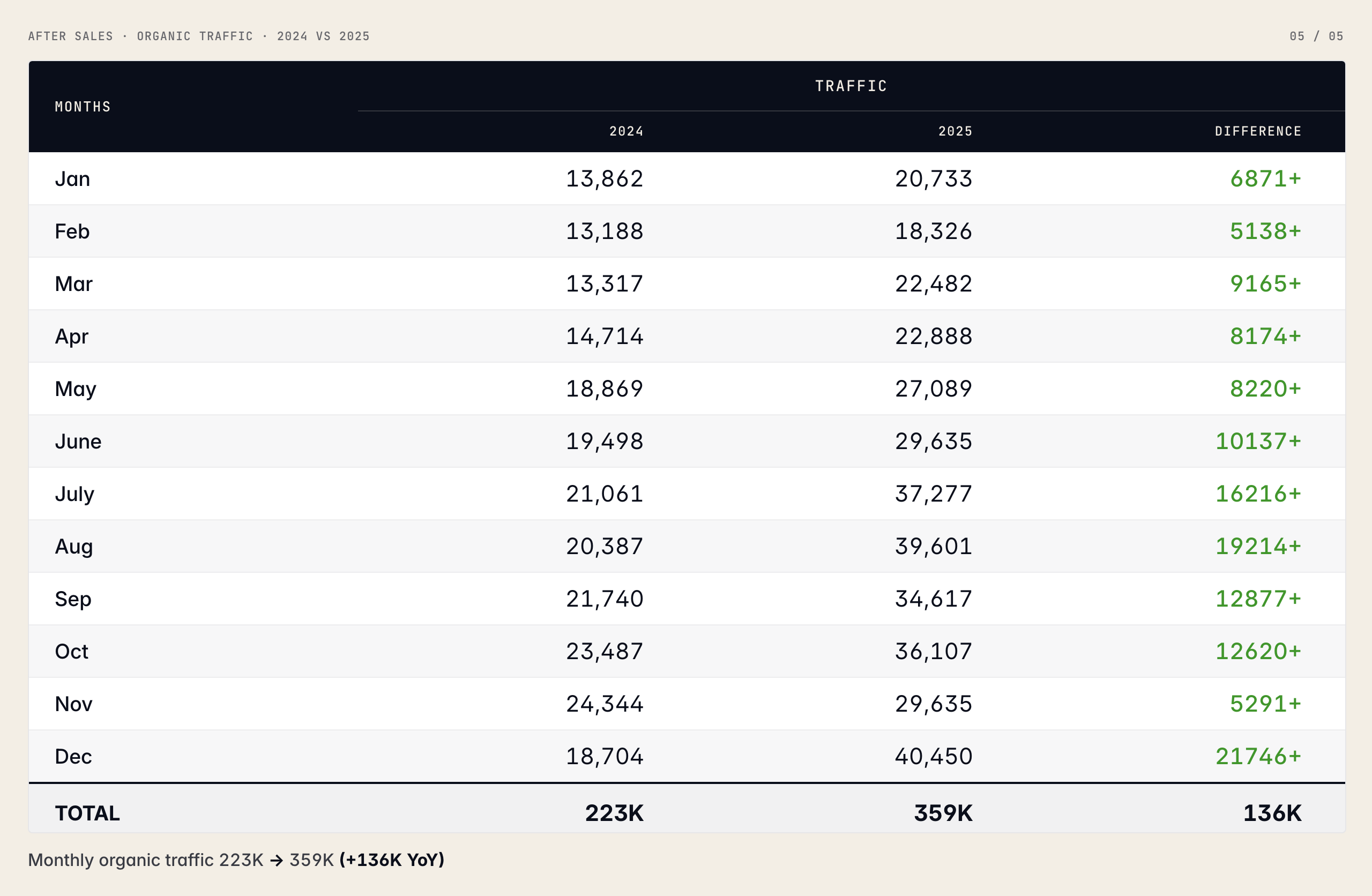Click the MONTHS column header
1372x896 pixels.
tap(83, 107)
